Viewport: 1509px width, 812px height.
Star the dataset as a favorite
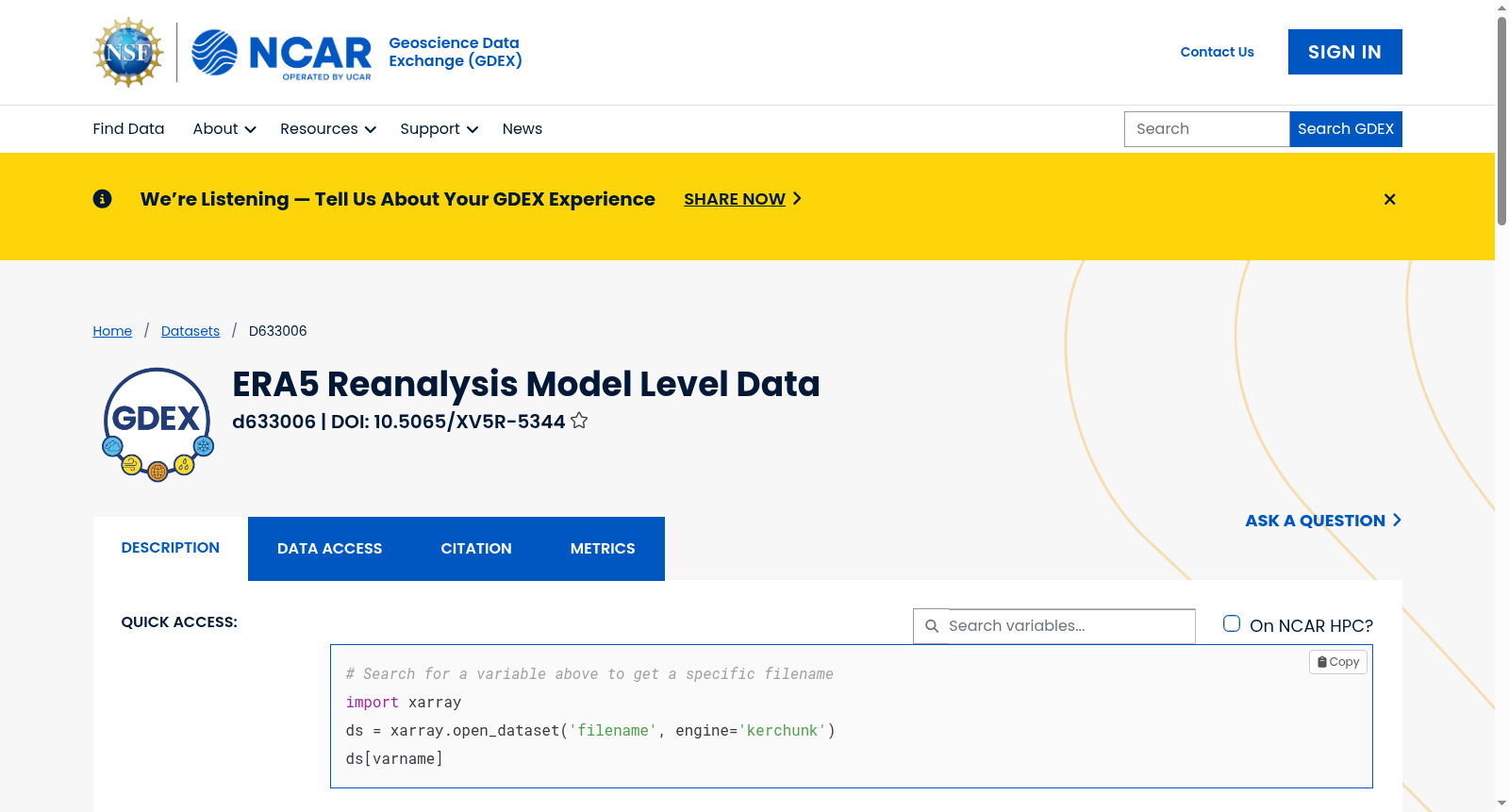(x=579, y=421)
